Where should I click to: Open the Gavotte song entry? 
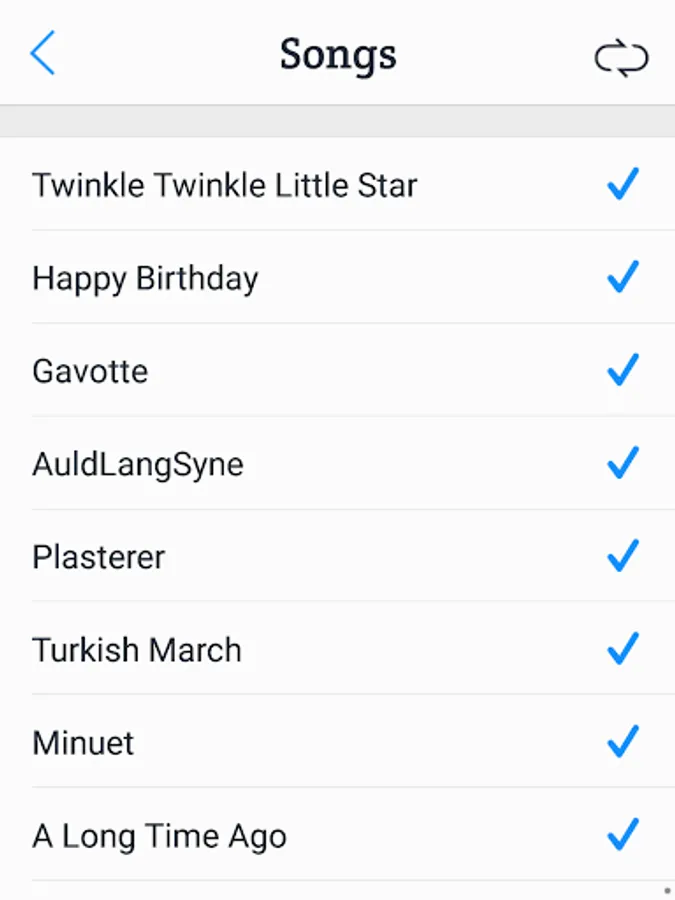(x=90, y=371)
